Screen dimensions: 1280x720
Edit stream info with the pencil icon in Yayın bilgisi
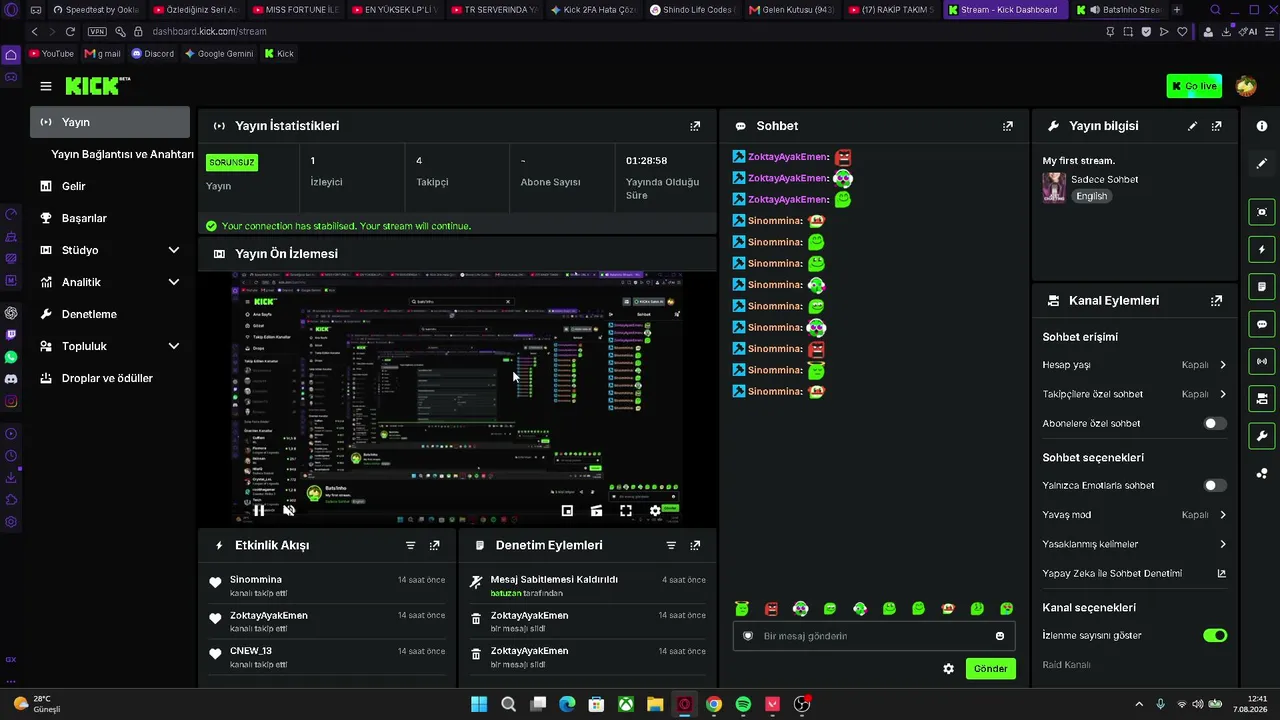click(1192, 126)
